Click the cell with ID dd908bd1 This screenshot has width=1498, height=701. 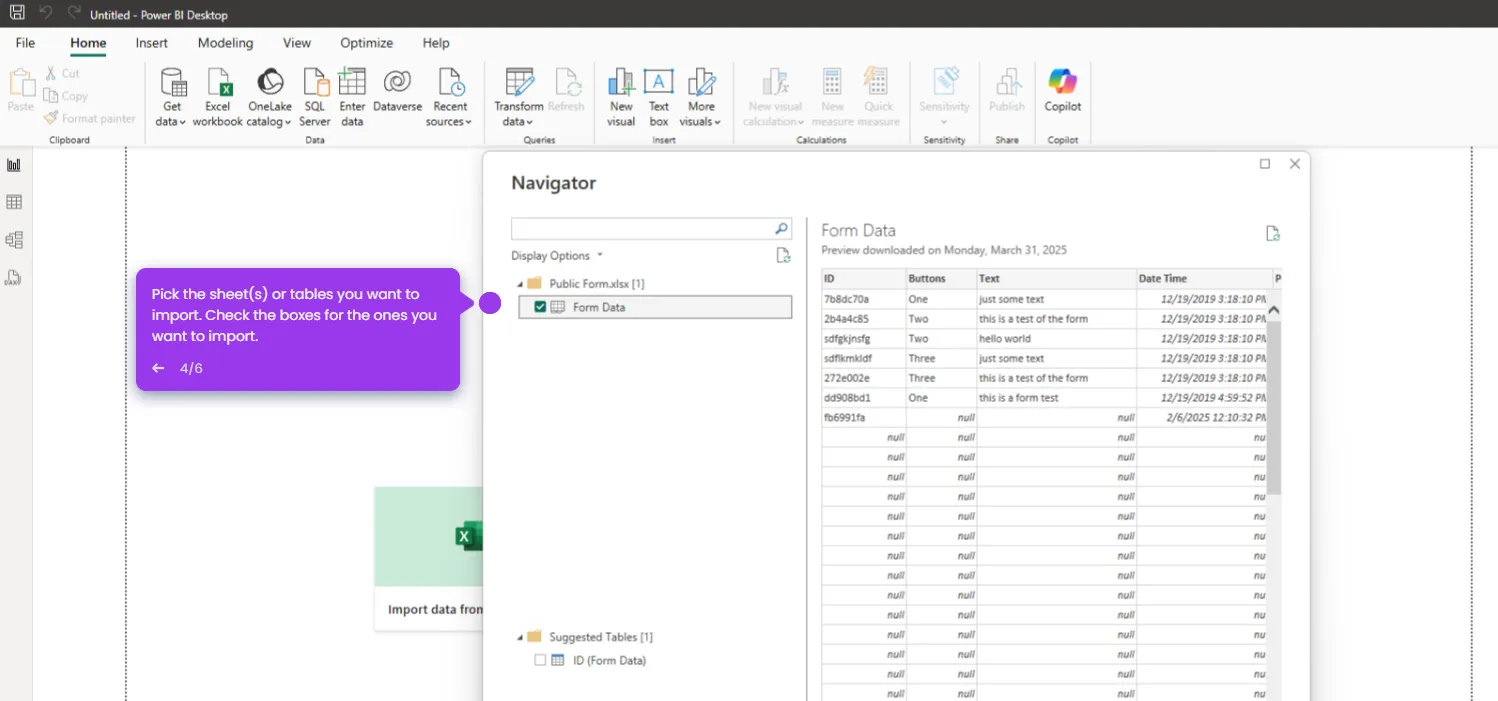(864, 398)
